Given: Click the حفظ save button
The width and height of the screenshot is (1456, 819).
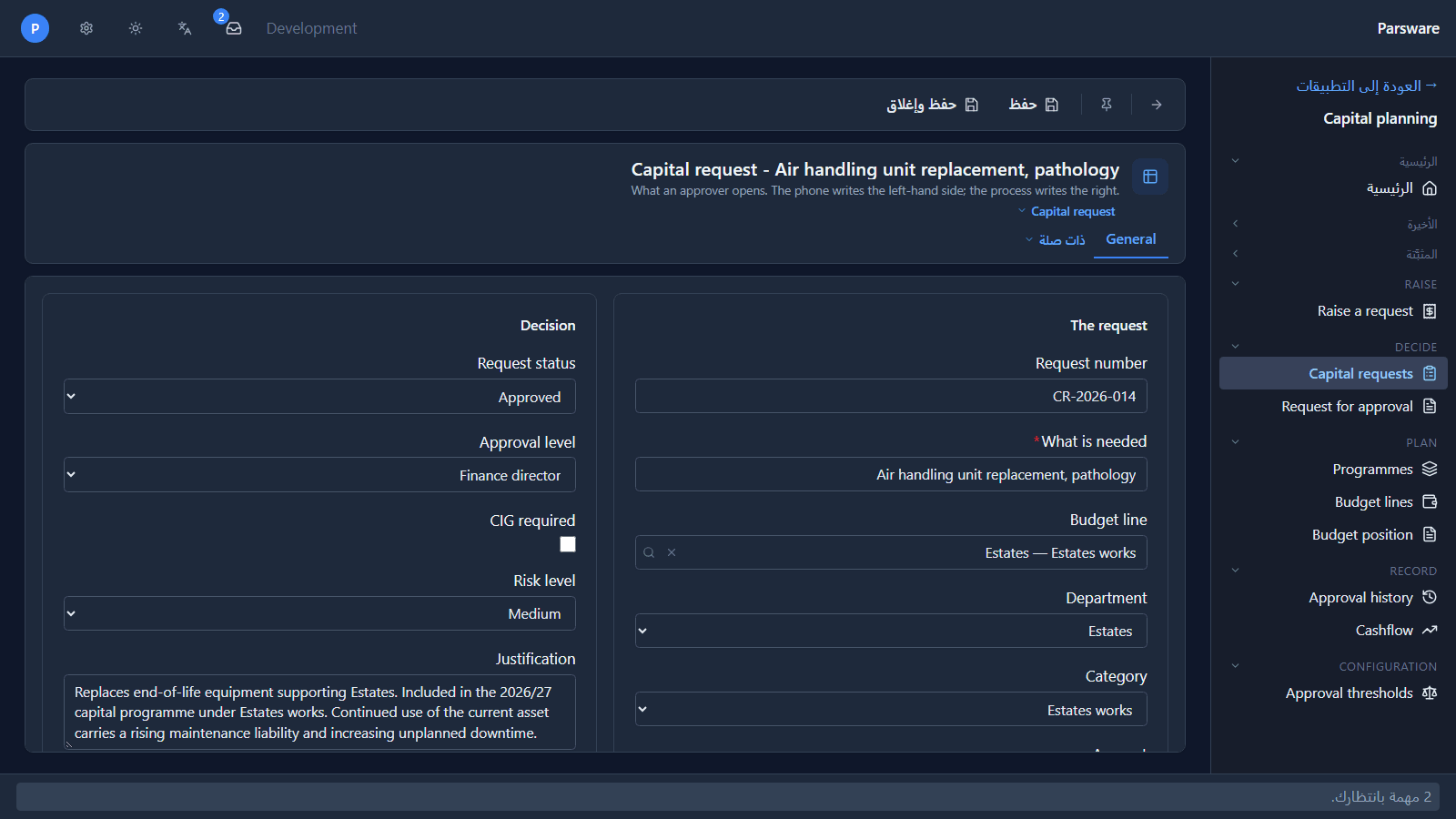Looking at the screenshot, I should tap(1034, 105).
